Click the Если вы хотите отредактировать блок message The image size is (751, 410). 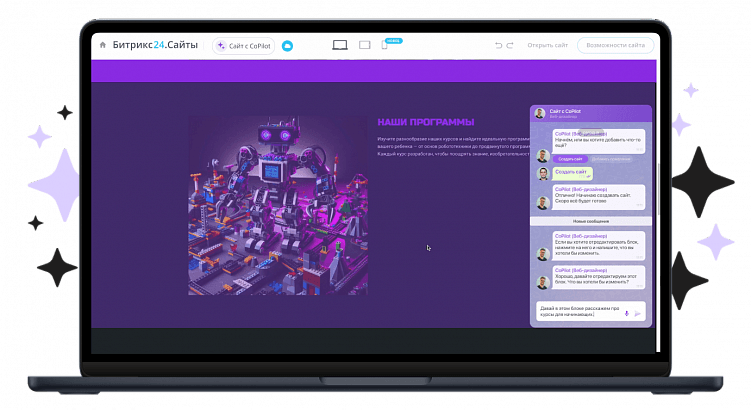599,245
